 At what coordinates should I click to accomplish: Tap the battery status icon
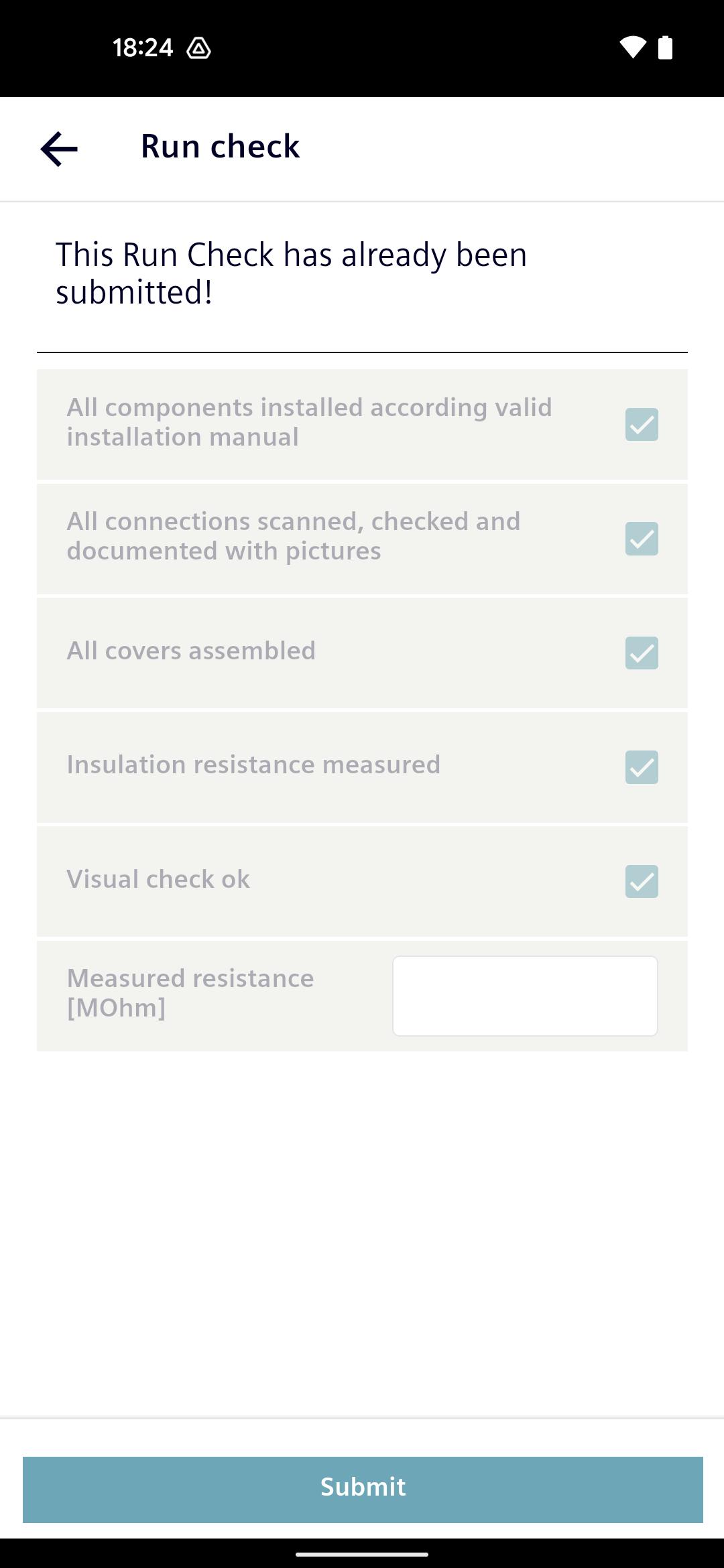point(665,48)
